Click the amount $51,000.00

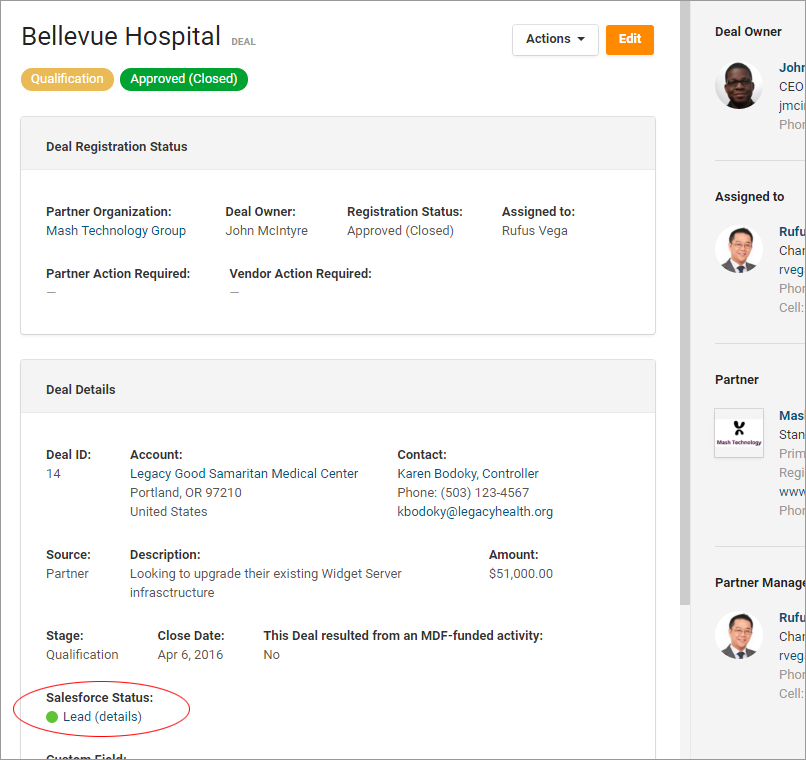coord(521,574)
